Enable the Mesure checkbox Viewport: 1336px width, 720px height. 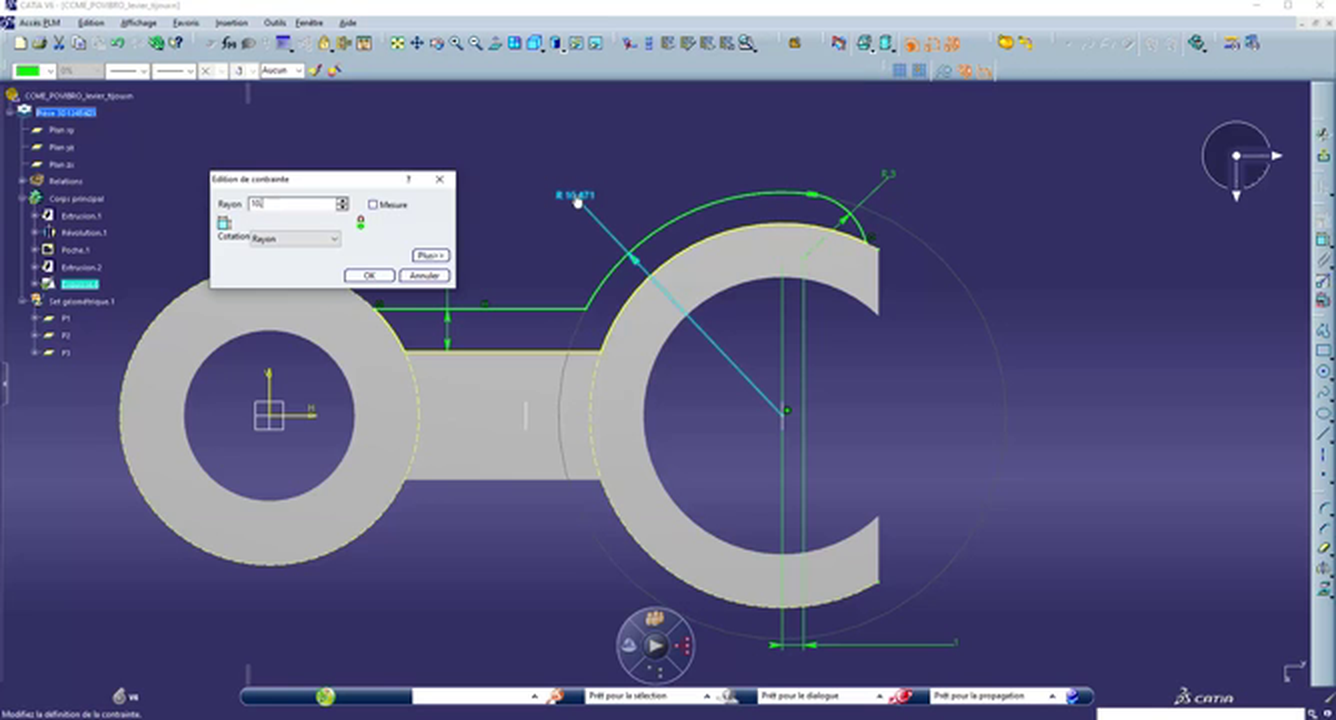373,204
